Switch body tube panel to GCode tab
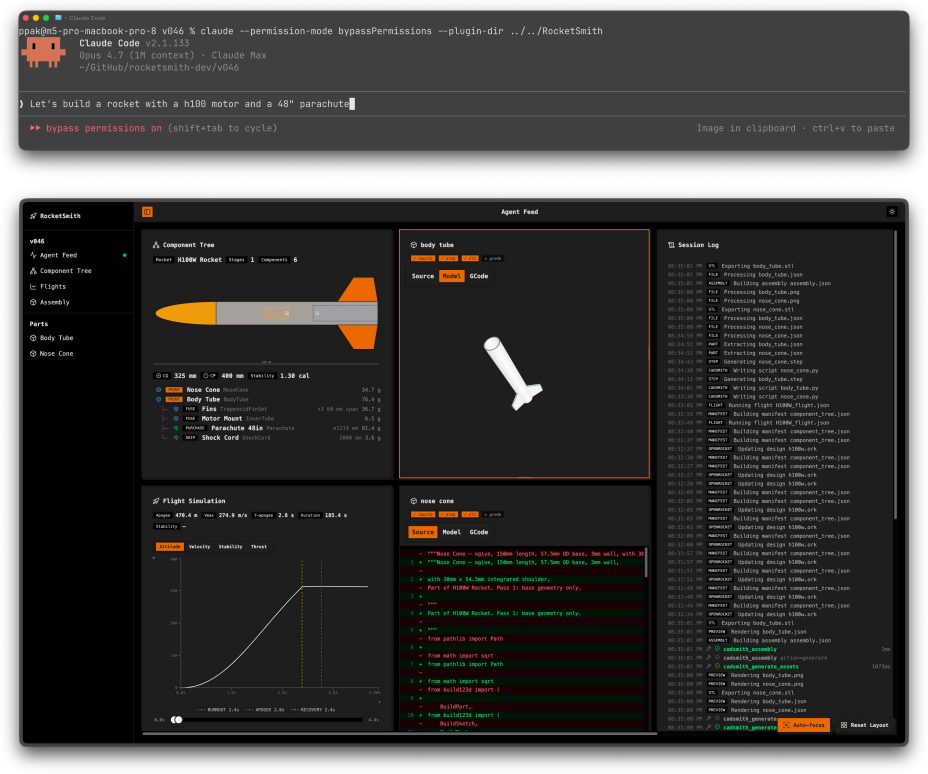 click(x=479, y=276)
